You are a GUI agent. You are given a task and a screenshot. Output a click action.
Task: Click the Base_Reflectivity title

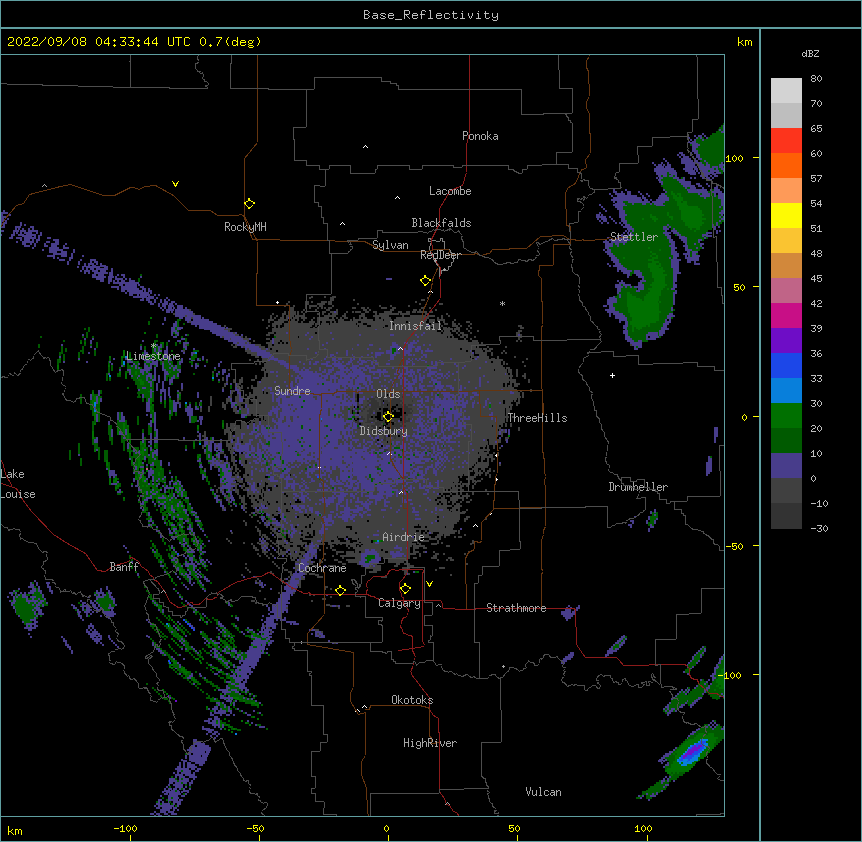click(431, 15)
